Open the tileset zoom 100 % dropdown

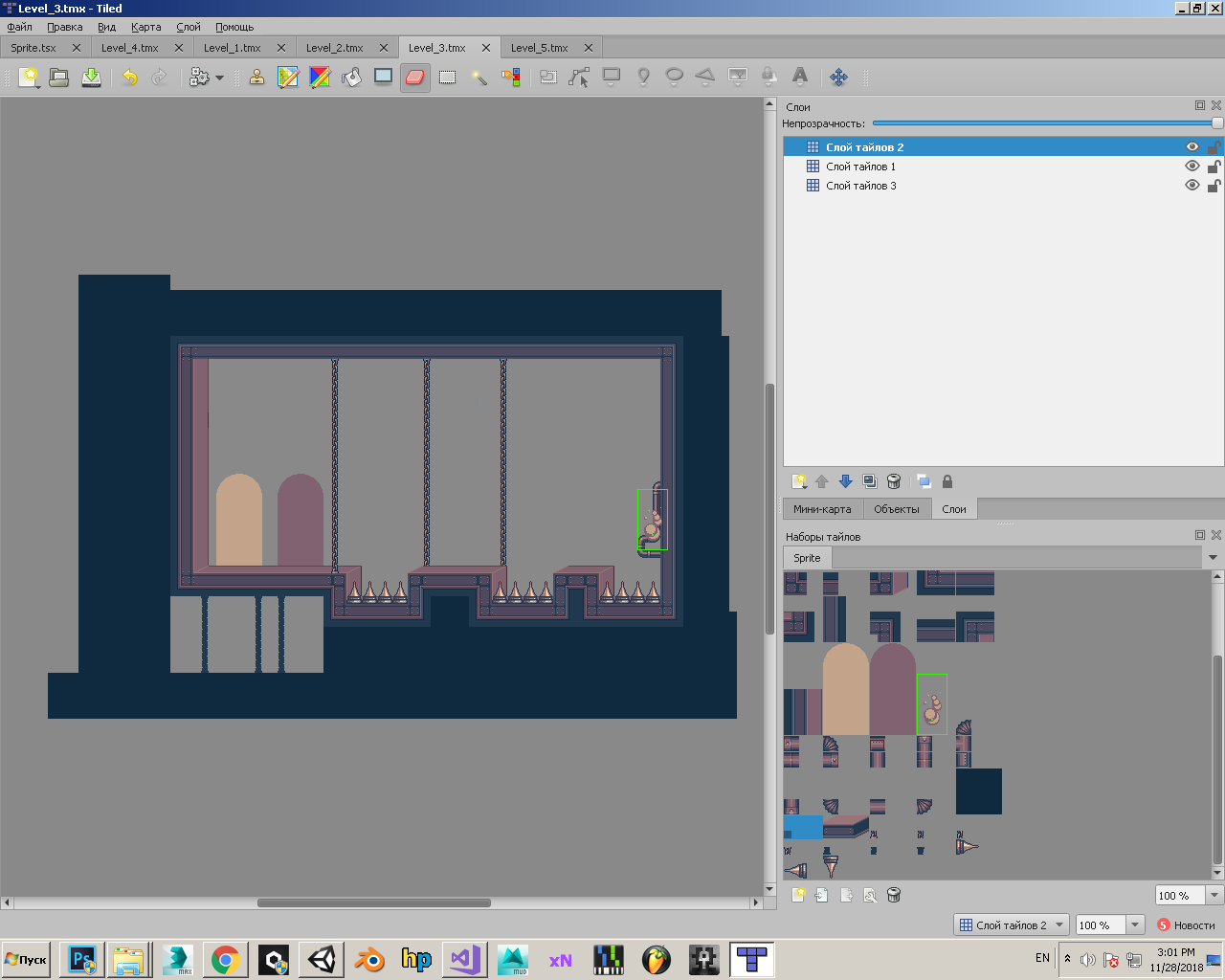coord(1214,896)
